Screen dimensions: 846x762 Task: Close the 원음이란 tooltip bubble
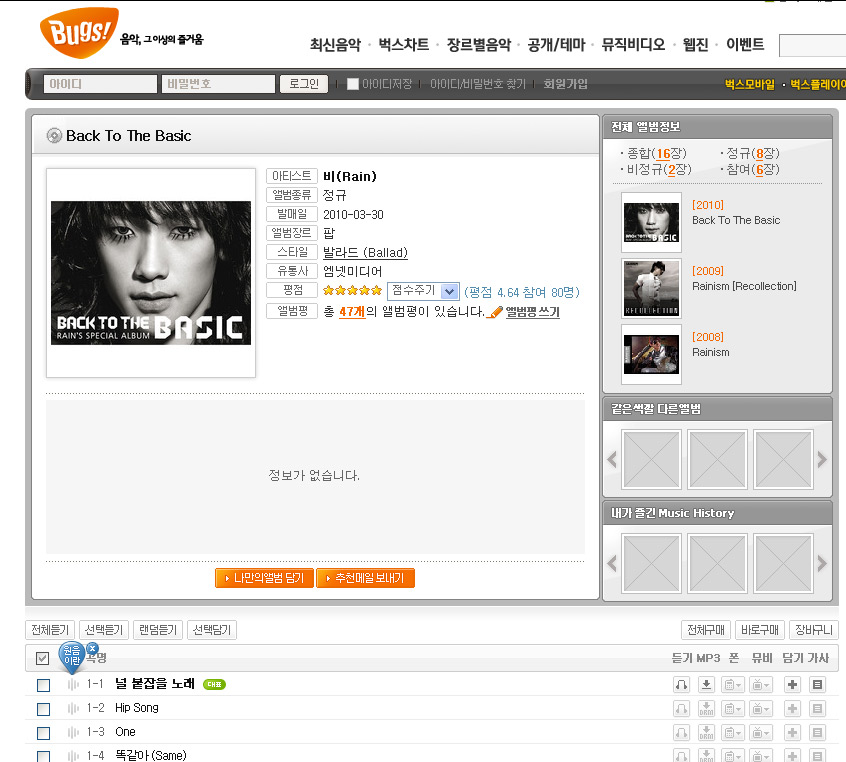[92, 648]
